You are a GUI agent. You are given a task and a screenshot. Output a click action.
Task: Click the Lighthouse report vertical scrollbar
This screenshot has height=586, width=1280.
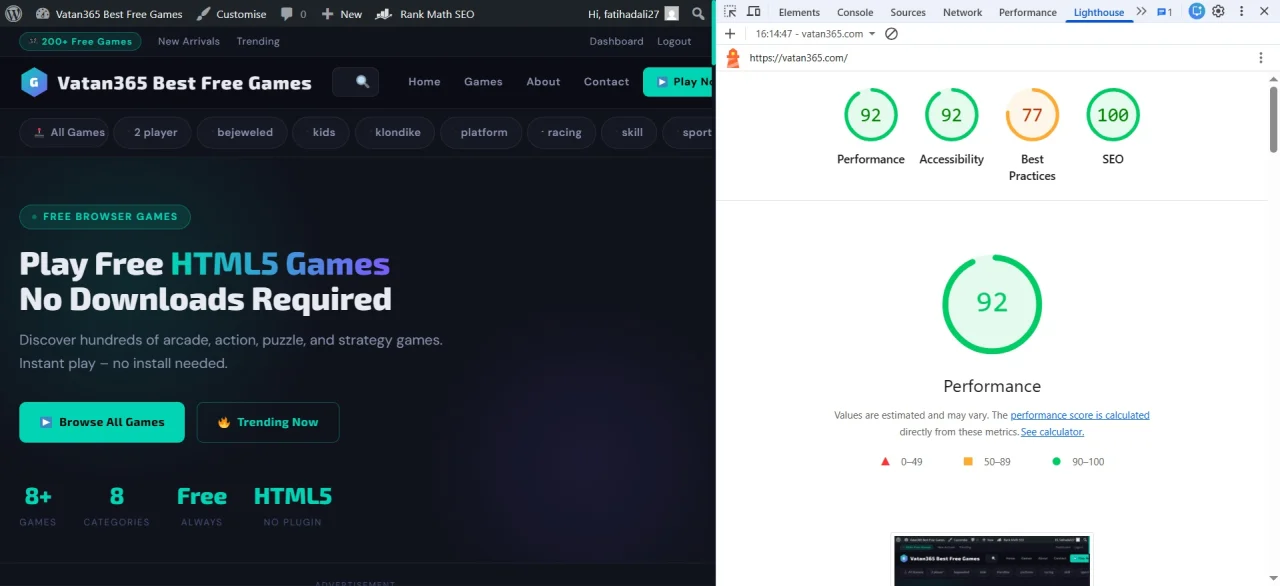[1273, 119]
